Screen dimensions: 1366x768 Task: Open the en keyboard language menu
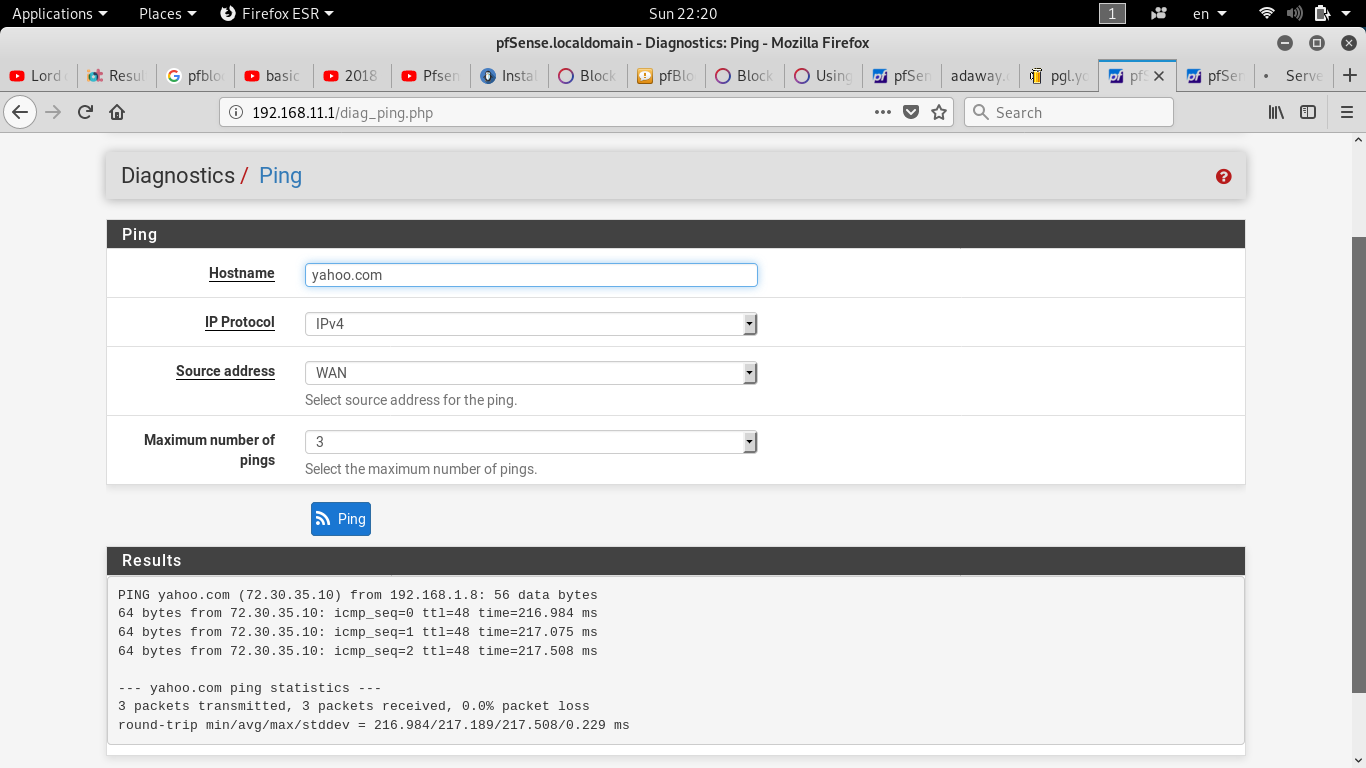point(1210,13)
